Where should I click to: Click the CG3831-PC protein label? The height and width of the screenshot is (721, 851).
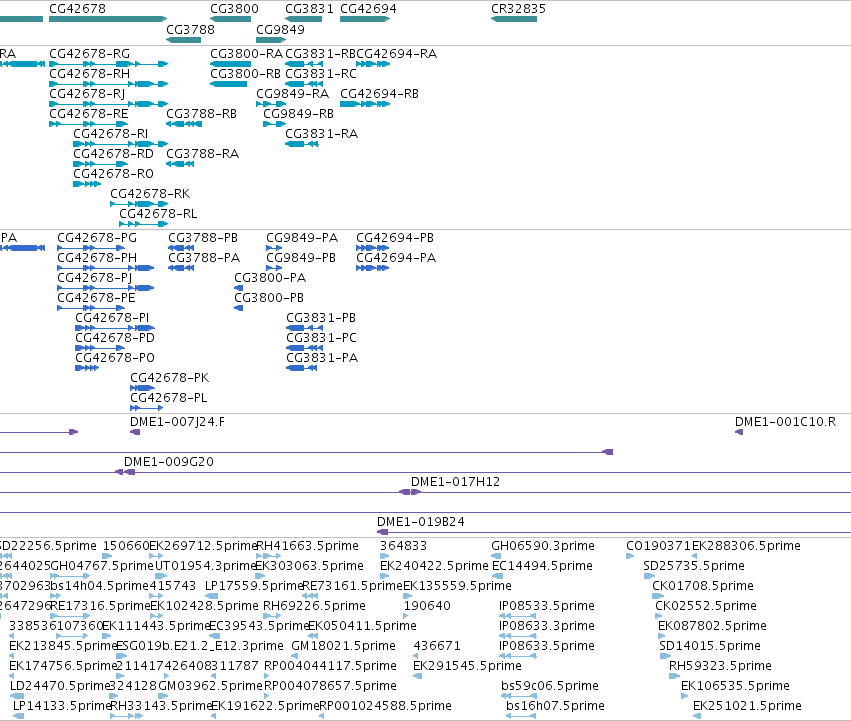click(x=321, y=338)
